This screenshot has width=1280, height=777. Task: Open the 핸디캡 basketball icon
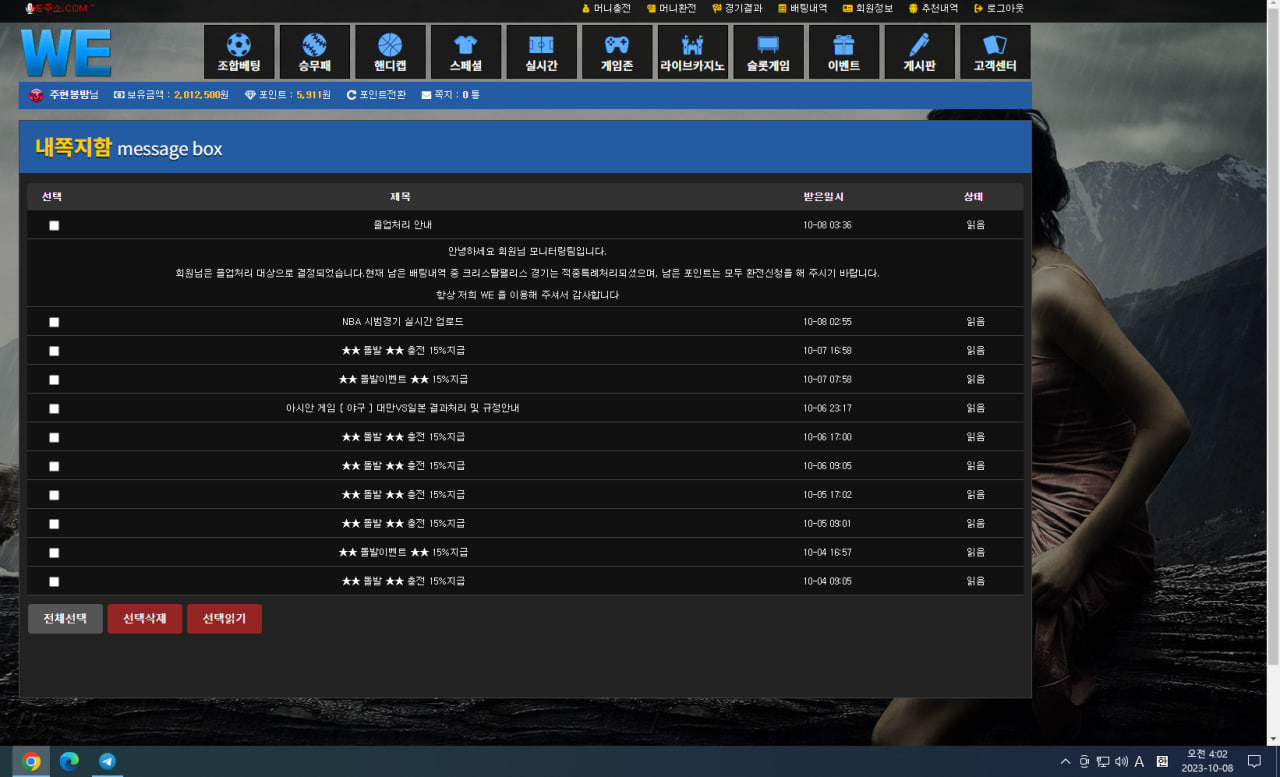(390, 45)
